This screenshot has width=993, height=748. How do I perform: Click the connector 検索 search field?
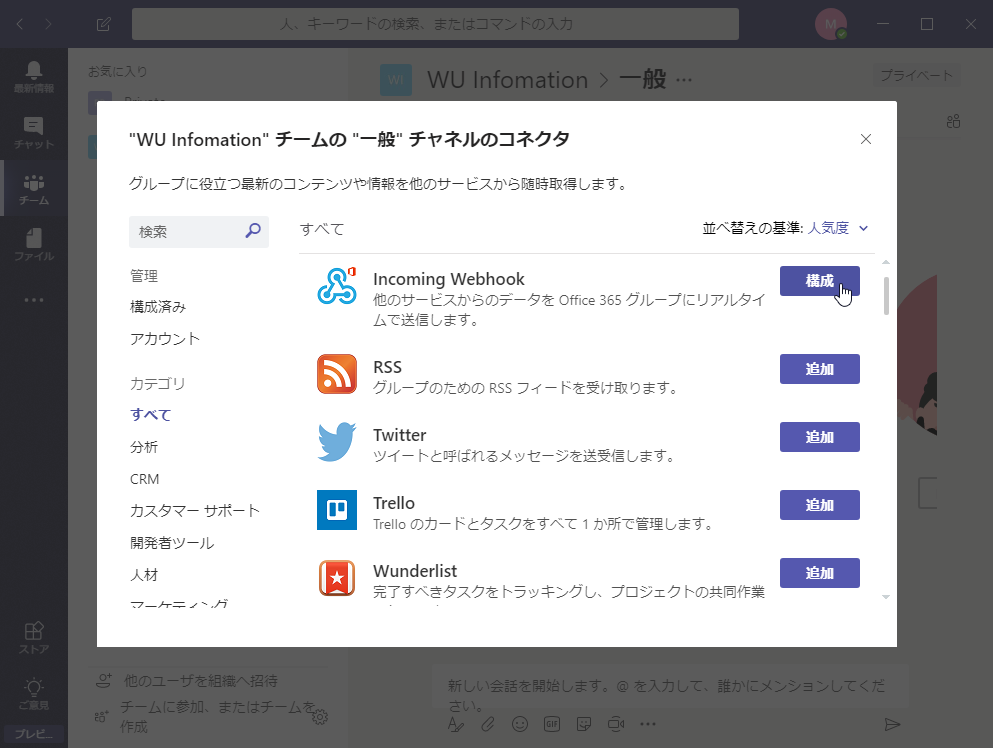coord(199,232)
